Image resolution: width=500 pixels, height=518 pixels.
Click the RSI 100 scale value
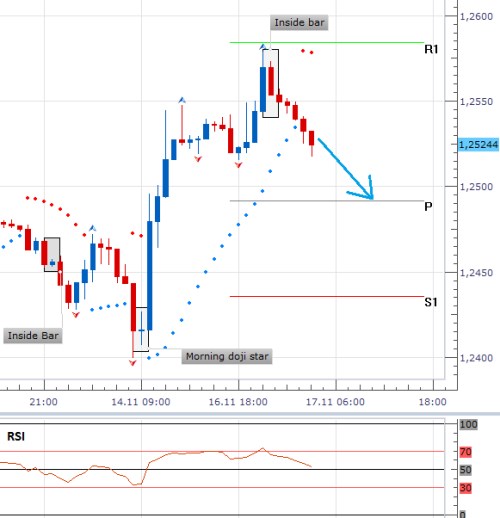(x=468, y=425)
